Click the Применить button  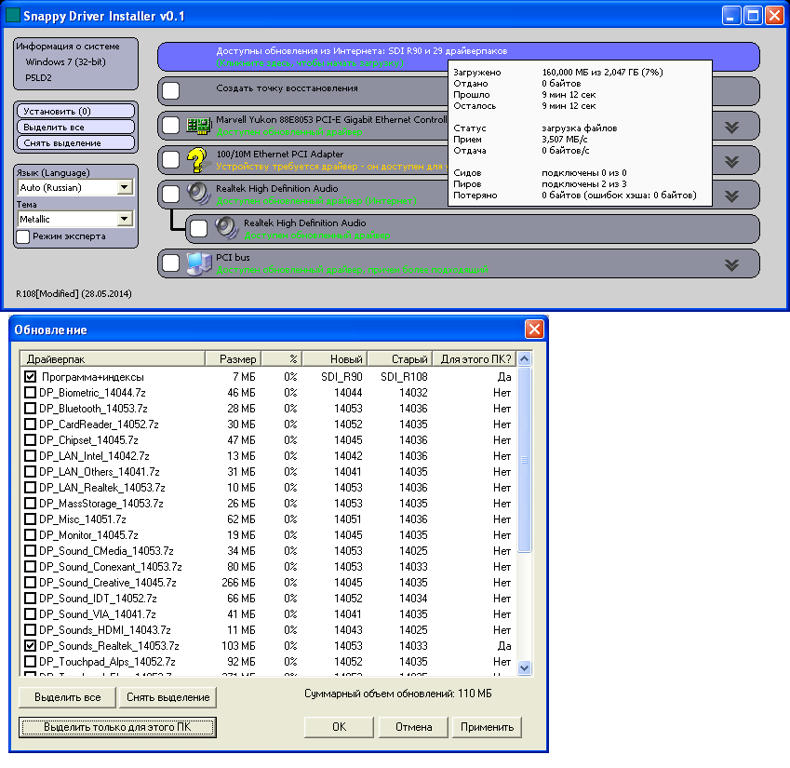(x=487, y=727)
